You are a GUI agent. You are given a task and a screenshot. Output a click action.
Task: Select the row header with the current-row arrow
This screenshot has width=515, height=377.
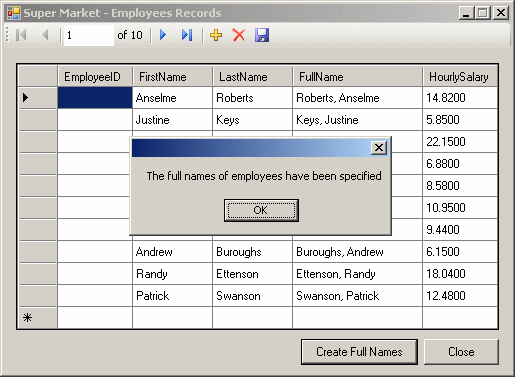(38, 98)
